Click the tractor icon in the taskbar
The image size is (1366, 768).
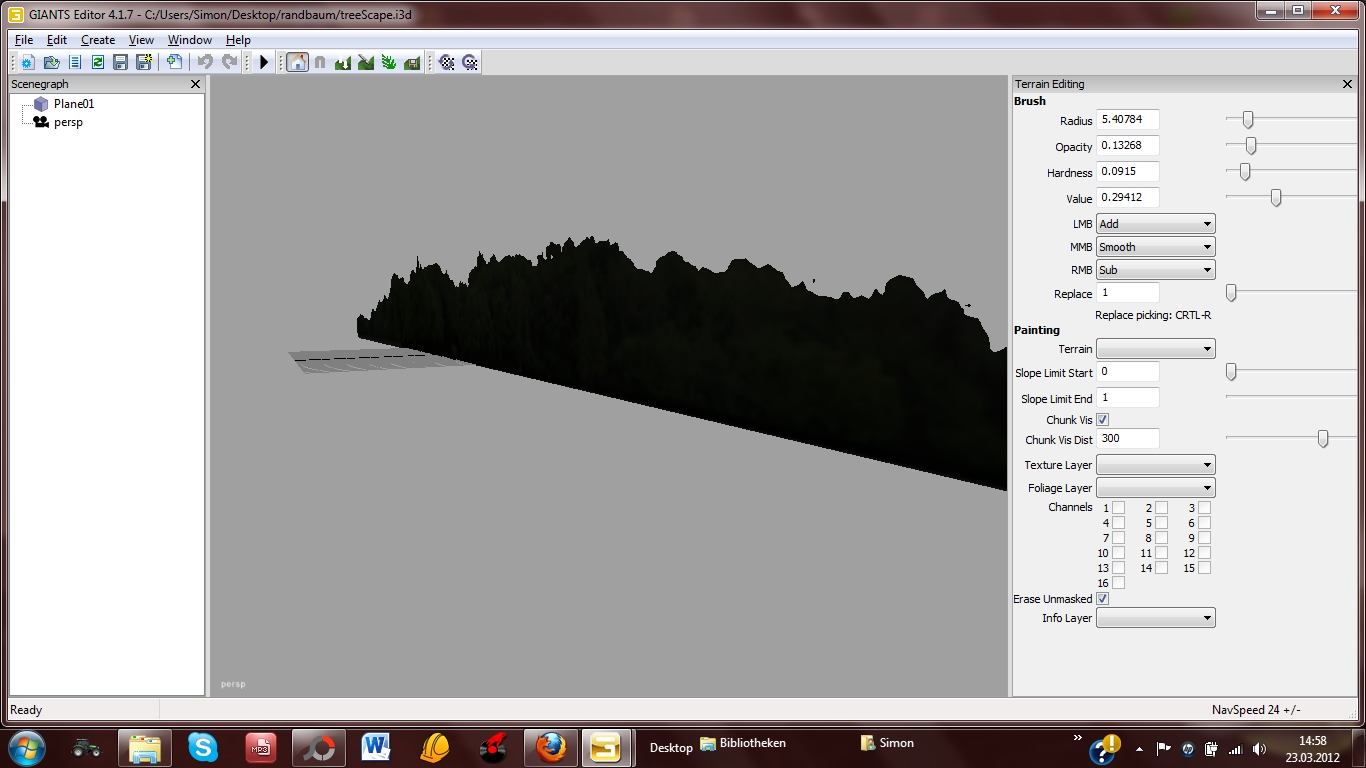point(87,747)
